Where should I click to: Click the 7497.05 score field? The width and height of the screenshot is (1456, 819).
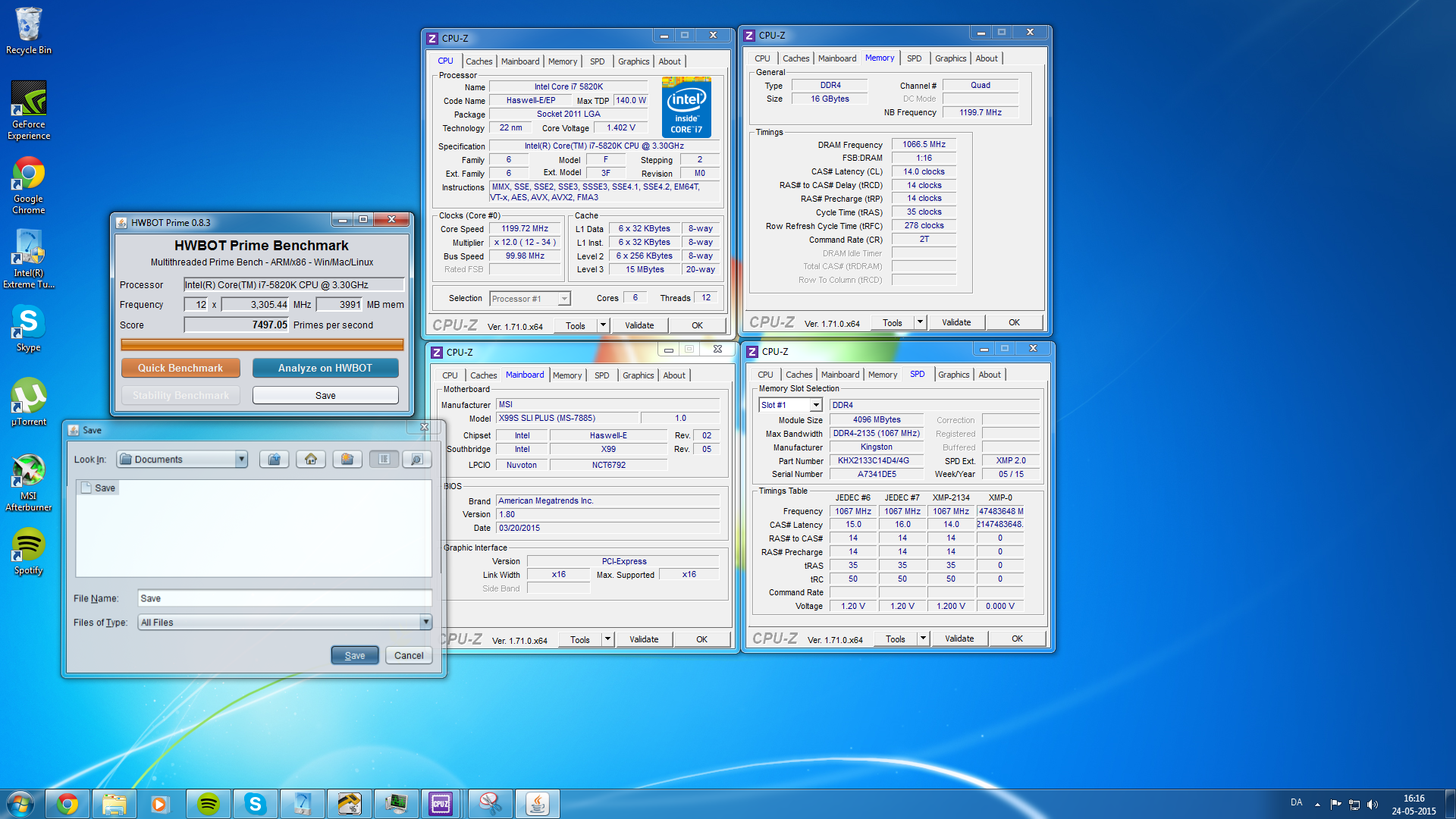(236, 325)
